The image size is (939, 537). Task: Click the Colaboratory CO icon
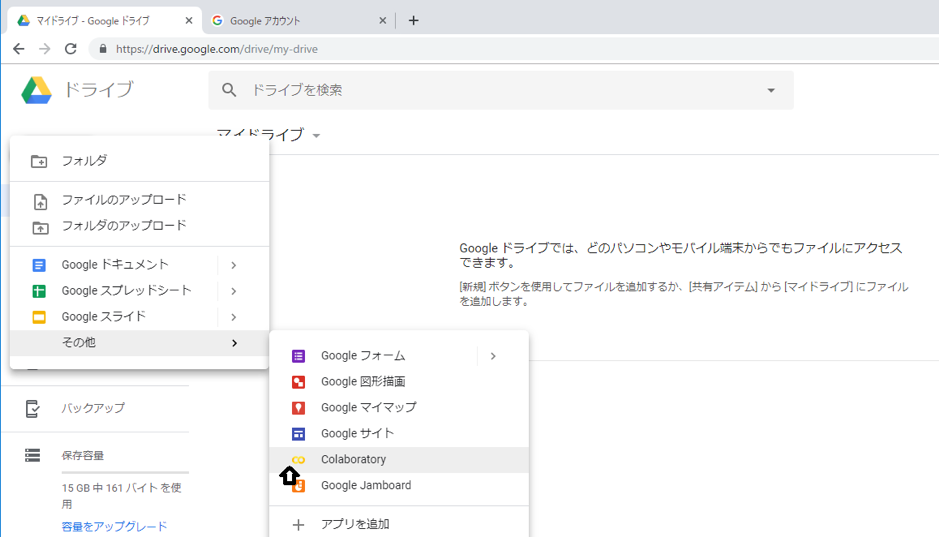[298, 460]
